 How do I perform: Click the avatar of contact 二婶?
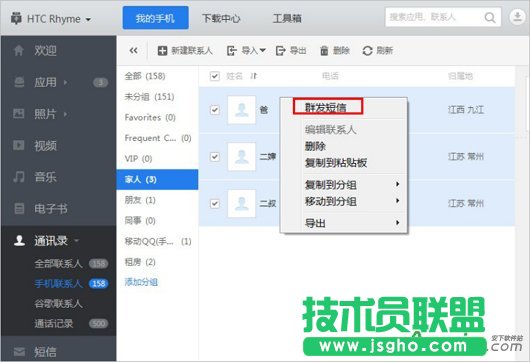click(x=241, y=157)
